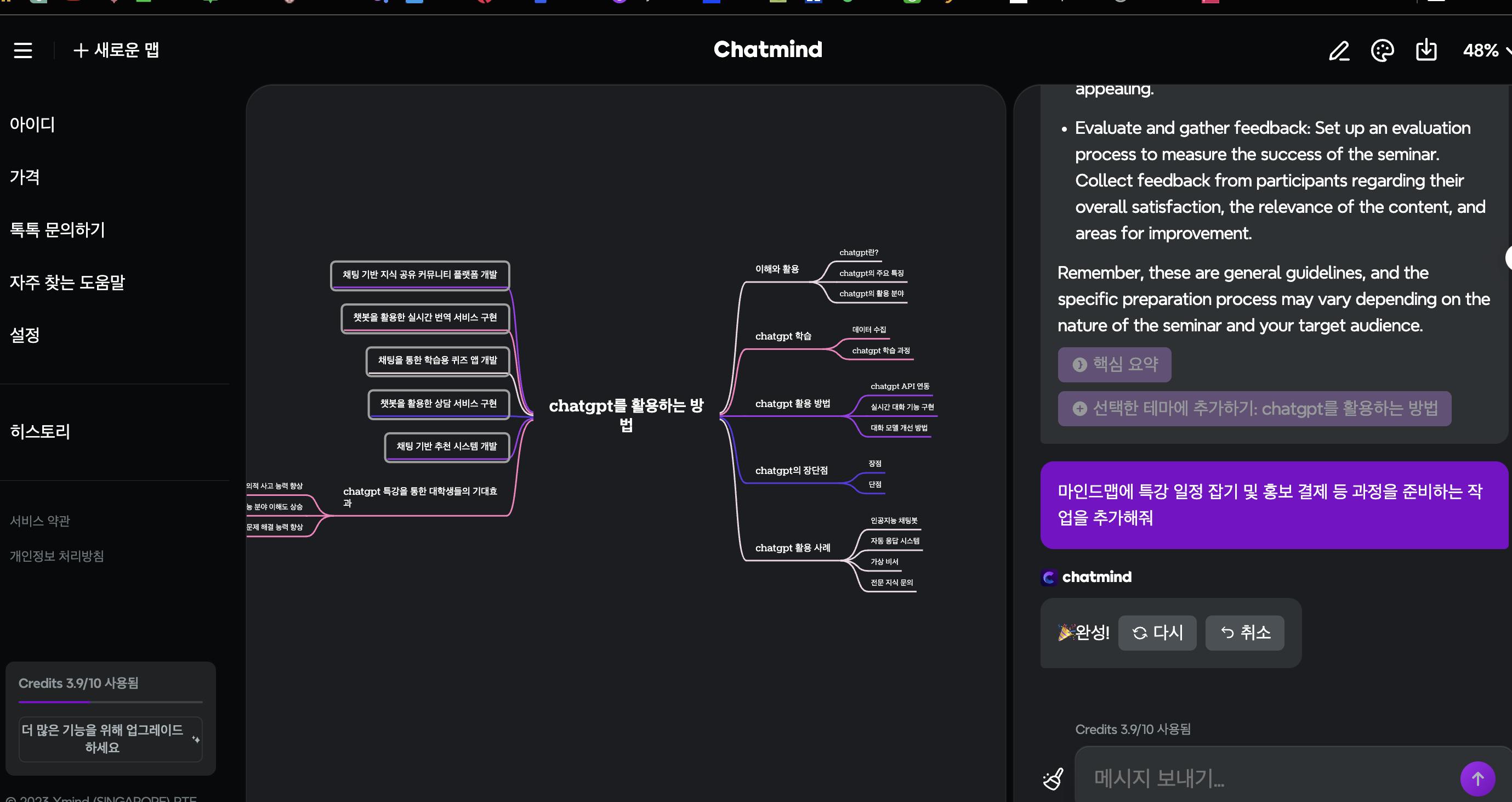
Task: Select the 장점 leaf node
Action: [874, 464]
